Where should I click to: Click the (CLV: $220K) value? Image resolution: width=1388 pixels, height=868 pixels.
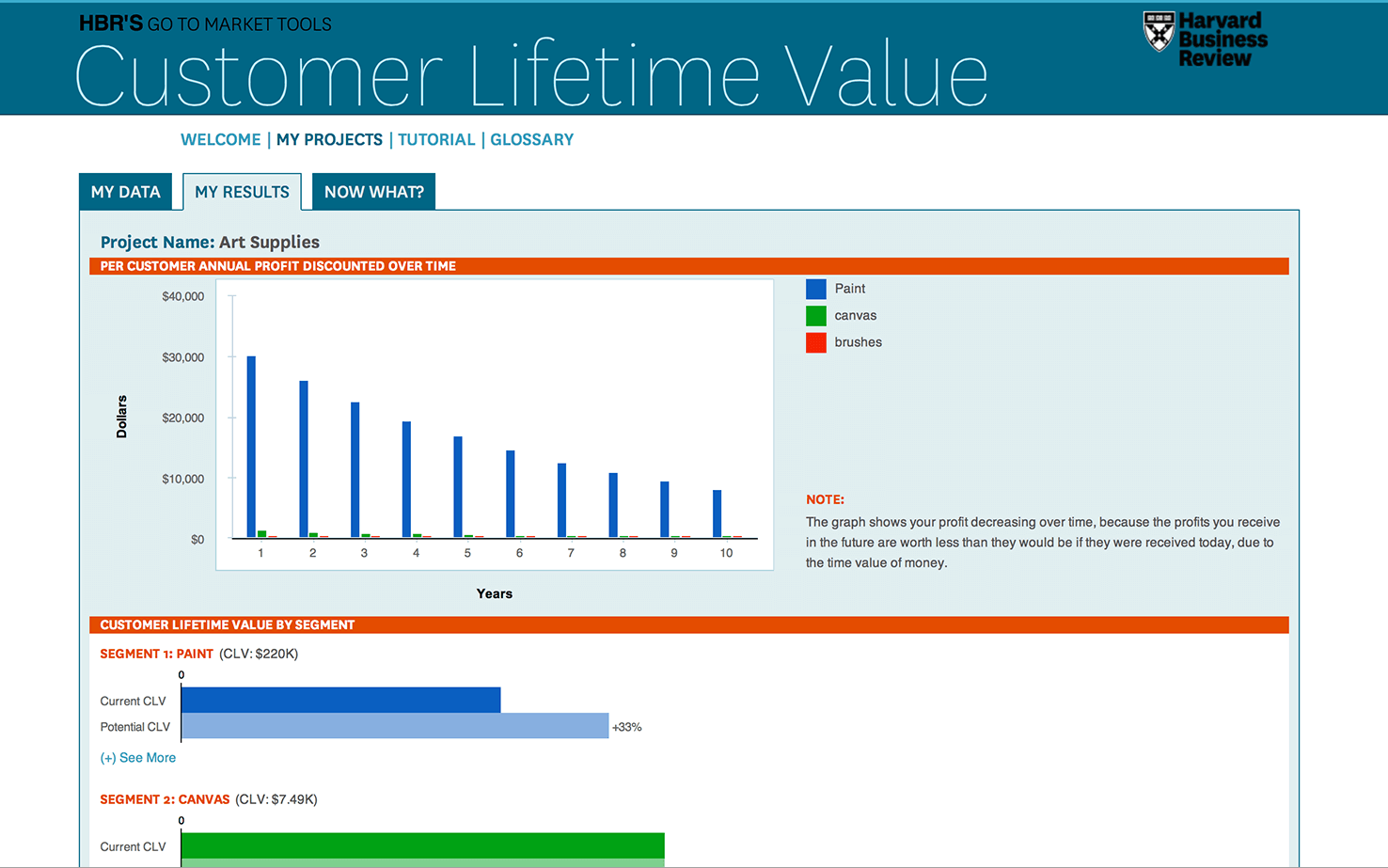(x=259, y=654)
